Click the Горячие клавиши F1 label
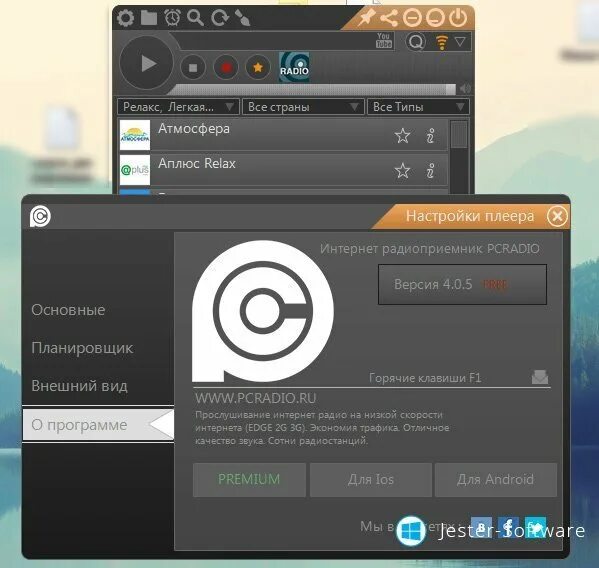Viewport: 599px width, 568px height. [x=425, y=378]
